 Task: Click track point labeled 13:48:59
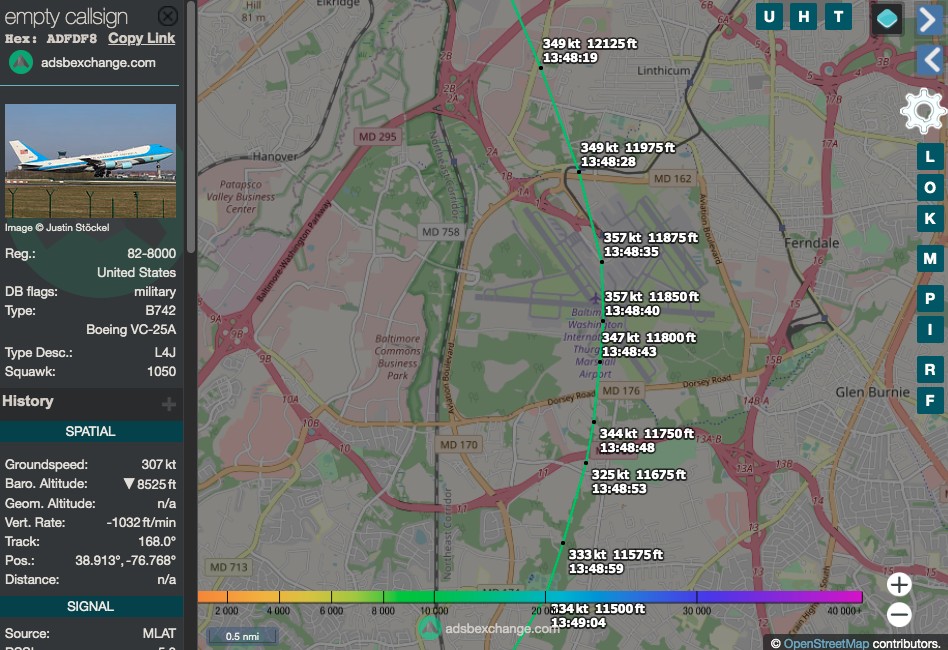[x=562, y=543]
